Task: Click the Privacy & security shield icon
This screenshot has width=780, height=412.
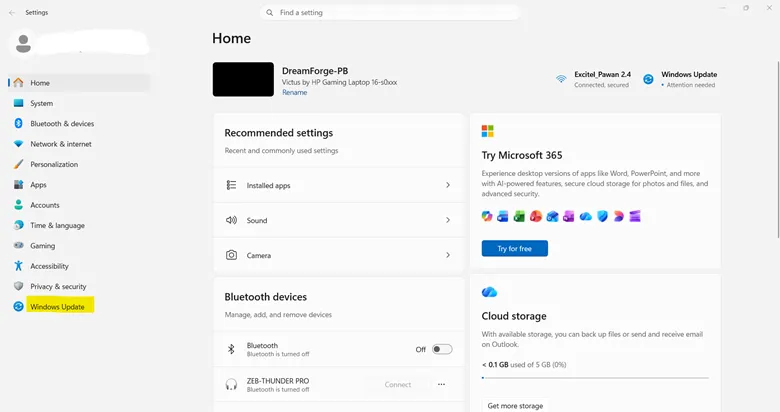Action: pos(18,286)
